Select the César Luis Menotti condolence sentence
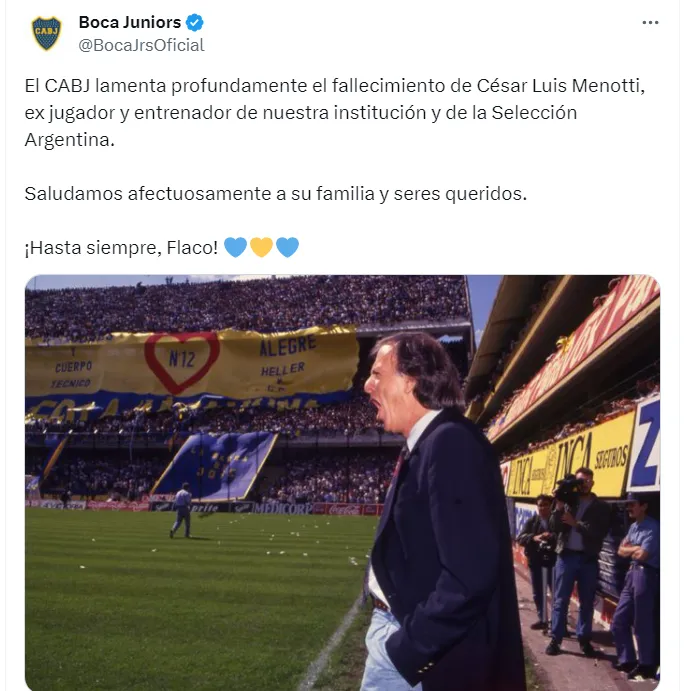This screenshot has height=691, width=685. tap(335, 112)
